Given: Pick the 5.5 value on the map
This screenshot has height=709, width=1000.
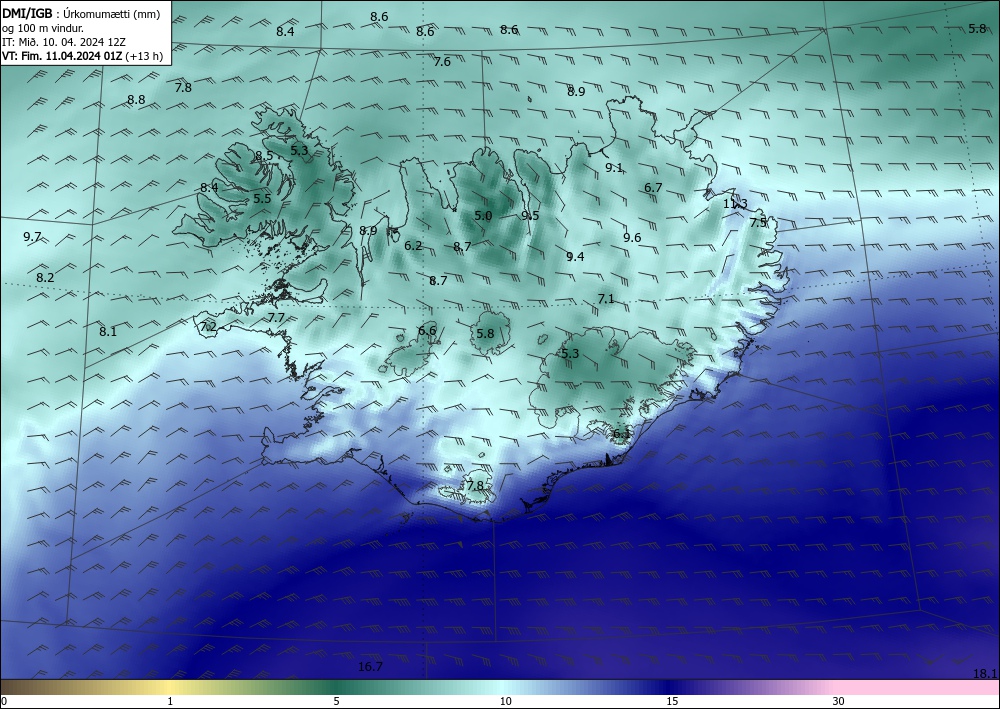Looking at the screenshot, I should 262,198.
